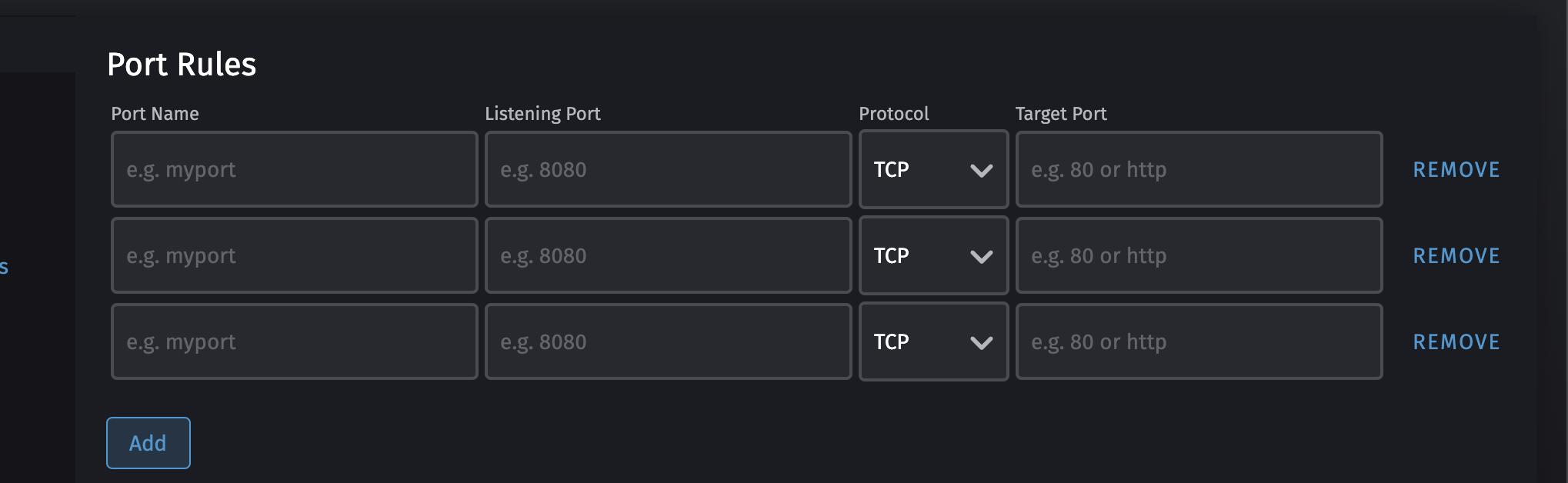Click the Port Rules heading
This screenshot has height=483, width=1568.
click(182, 65)
